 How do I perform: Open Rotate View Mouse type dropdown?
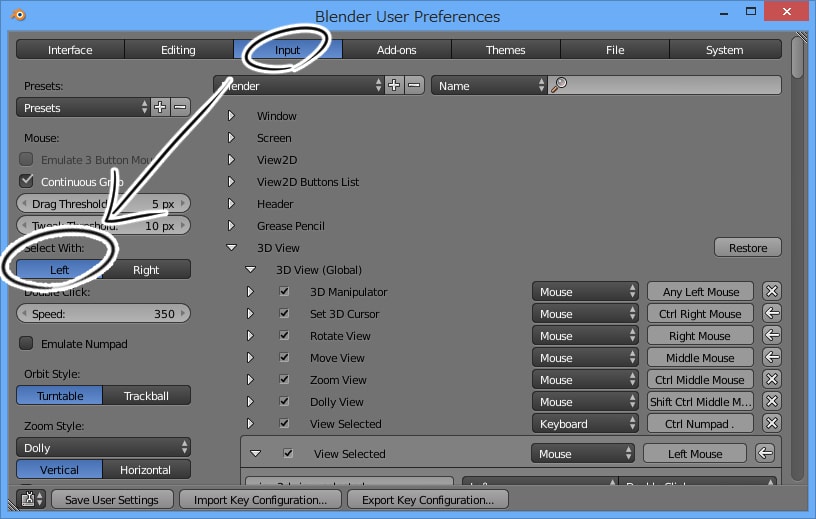click(585, 335)
